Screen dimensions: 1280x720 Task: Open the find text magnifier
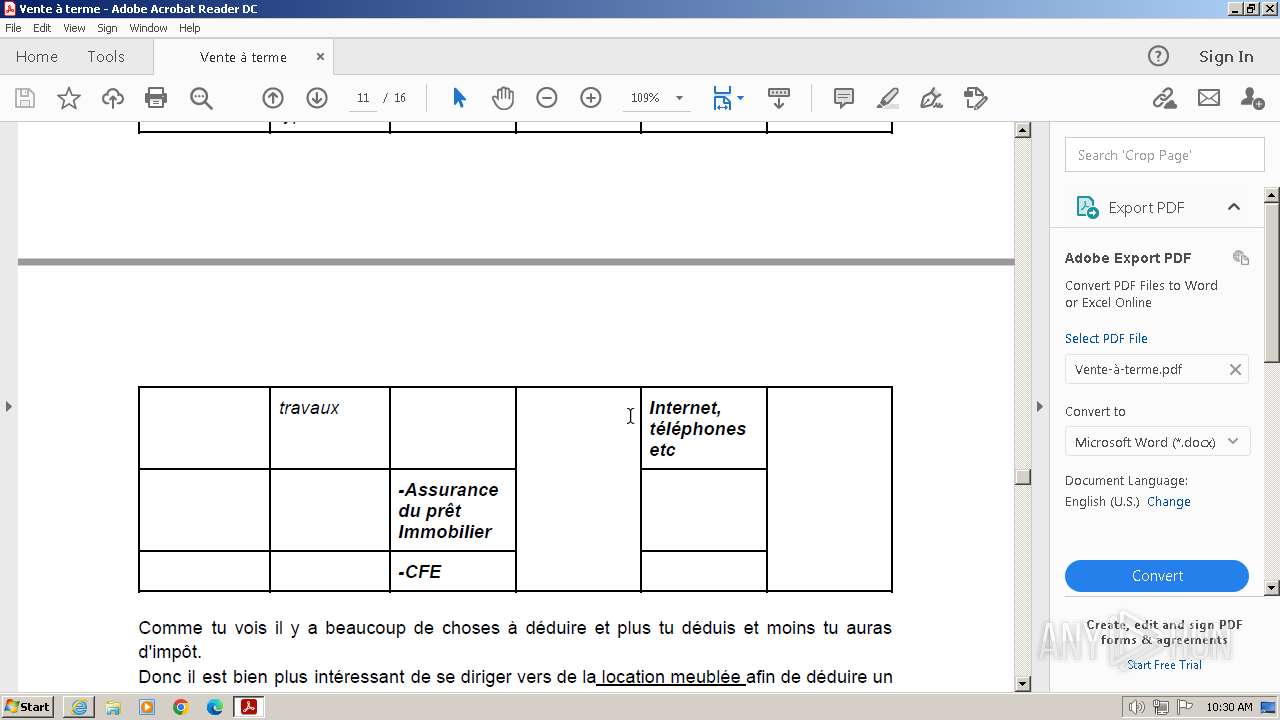[201, 98]
